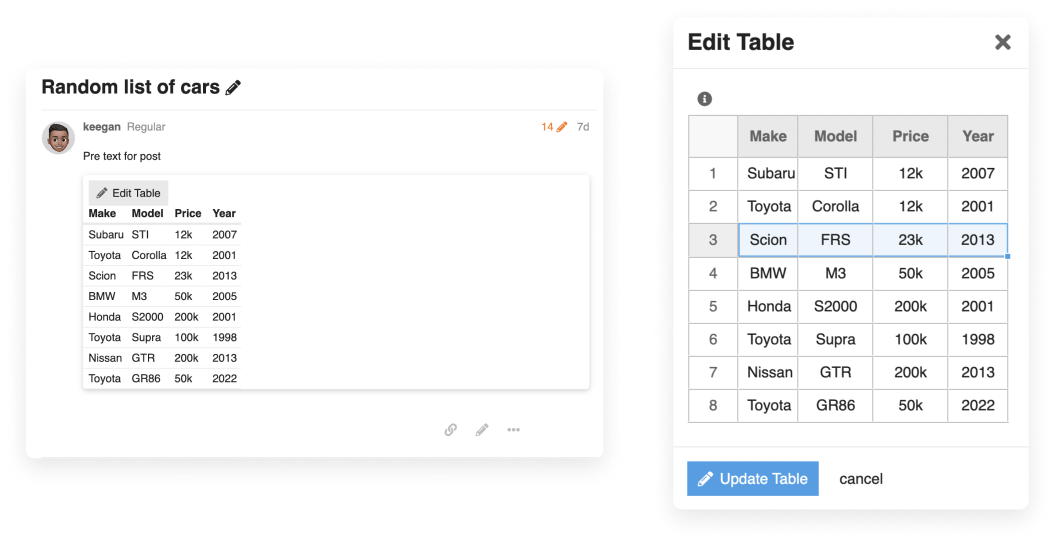Image resolution: width=1055 pixels, height=544 pixels.
Task: Close the Edit Table modal with X
Action: [x=1003, y=42]
